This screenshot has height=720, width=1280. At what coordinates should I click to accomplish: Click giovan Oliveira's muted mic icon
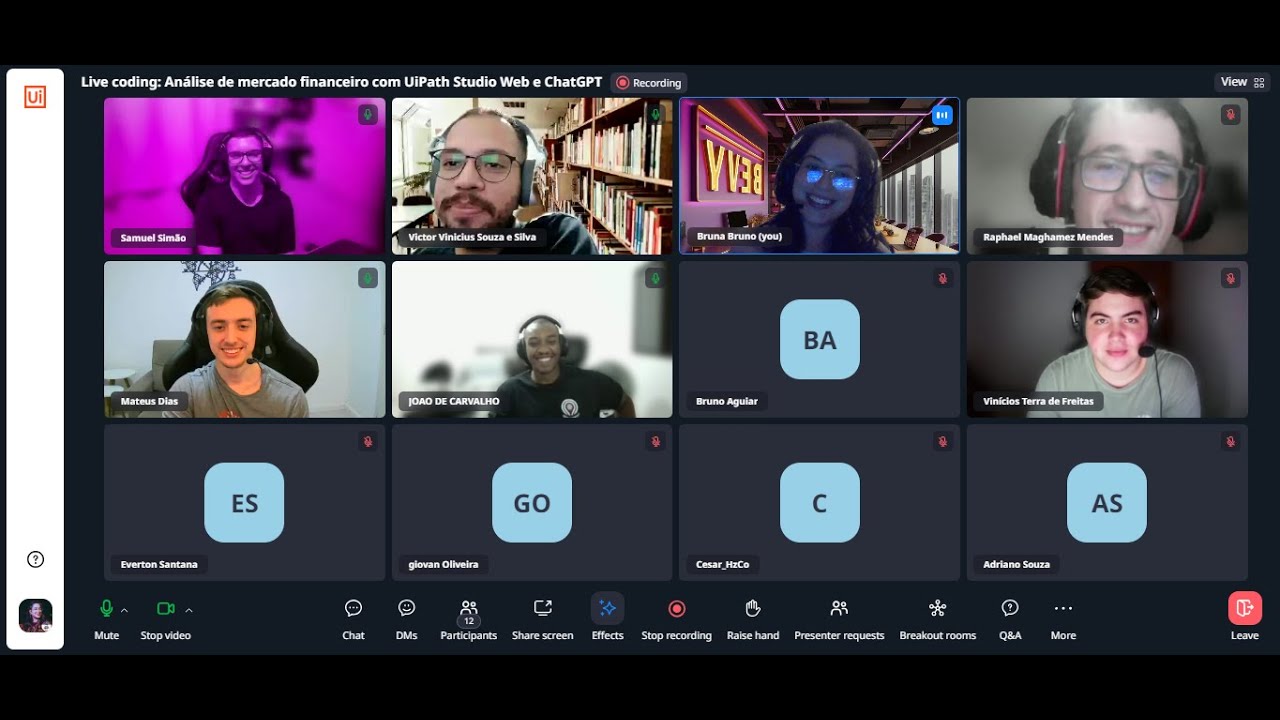coord(655,441)
